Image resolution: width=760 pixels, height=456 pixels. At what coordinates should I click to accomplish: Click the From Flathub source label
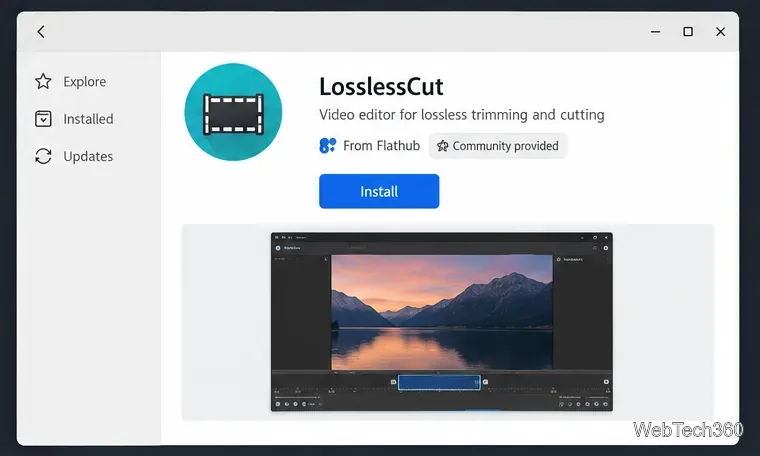point(381,145)
